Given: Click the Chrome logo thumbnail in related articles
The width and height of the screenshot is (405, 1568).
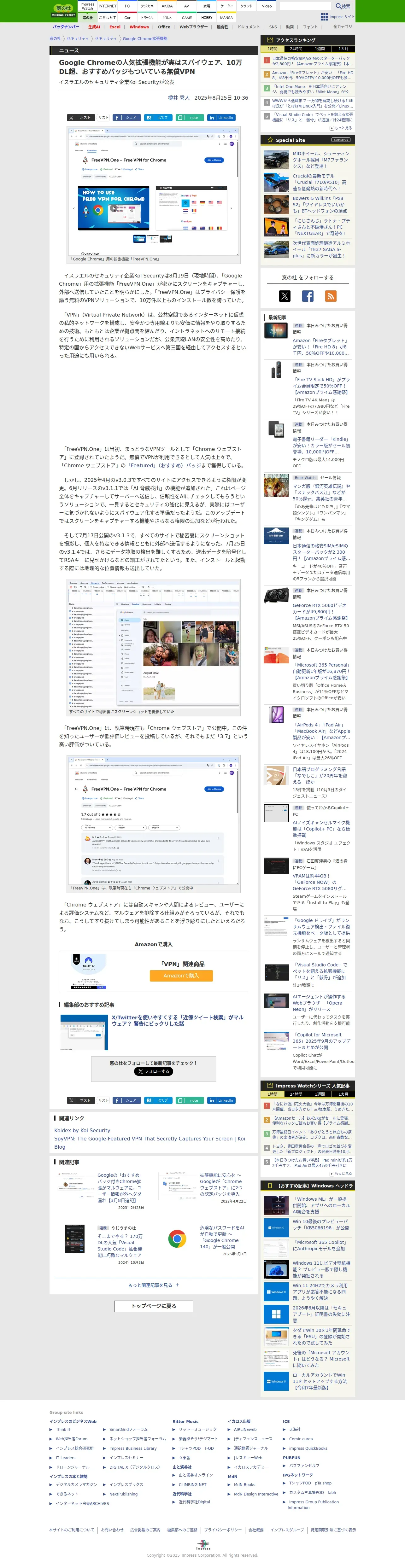Looking at the screenshot, I should [x=177, y=1238].
